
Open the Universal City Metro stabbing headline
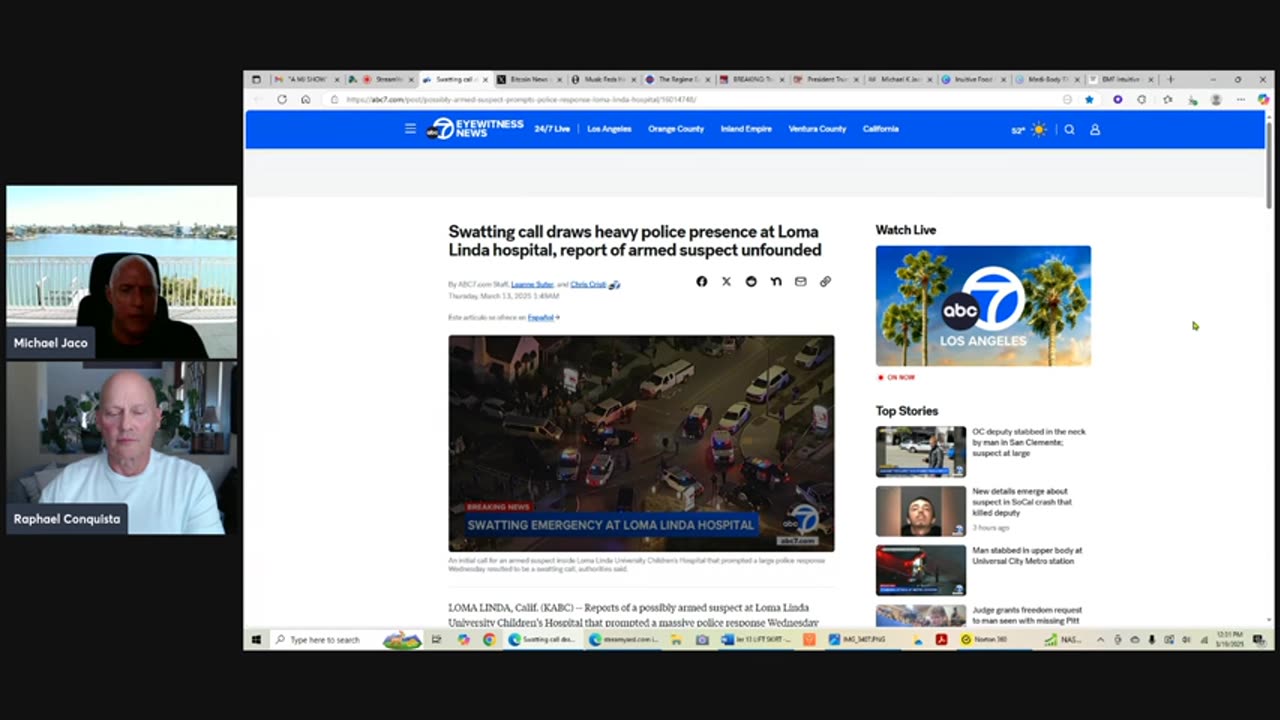pyautogui.click(x=1027, y=555)
